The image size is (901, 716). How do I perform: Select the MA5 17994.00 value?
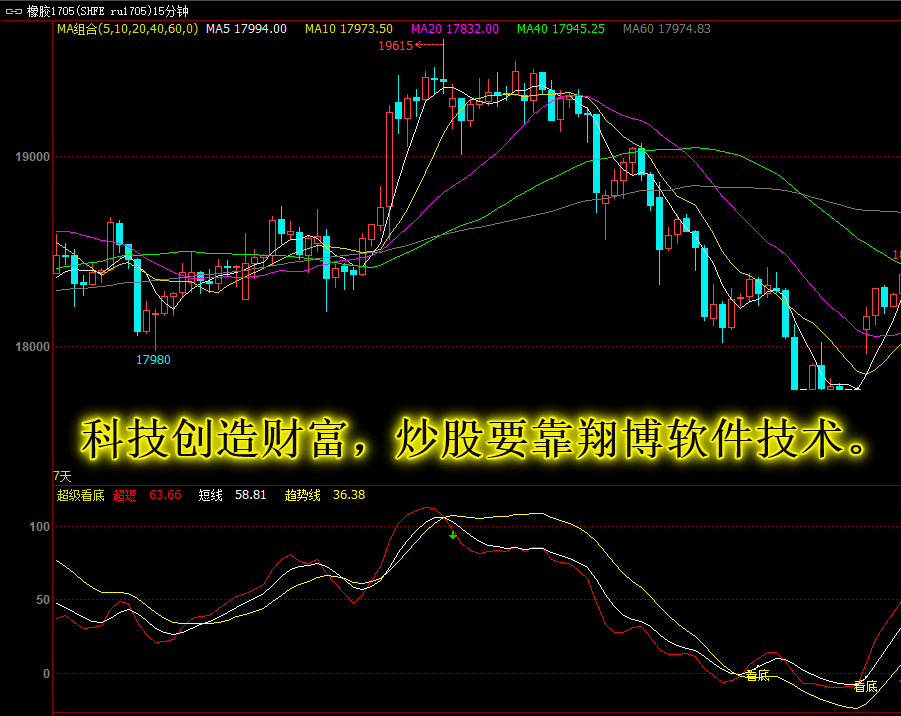pos(246,29)
